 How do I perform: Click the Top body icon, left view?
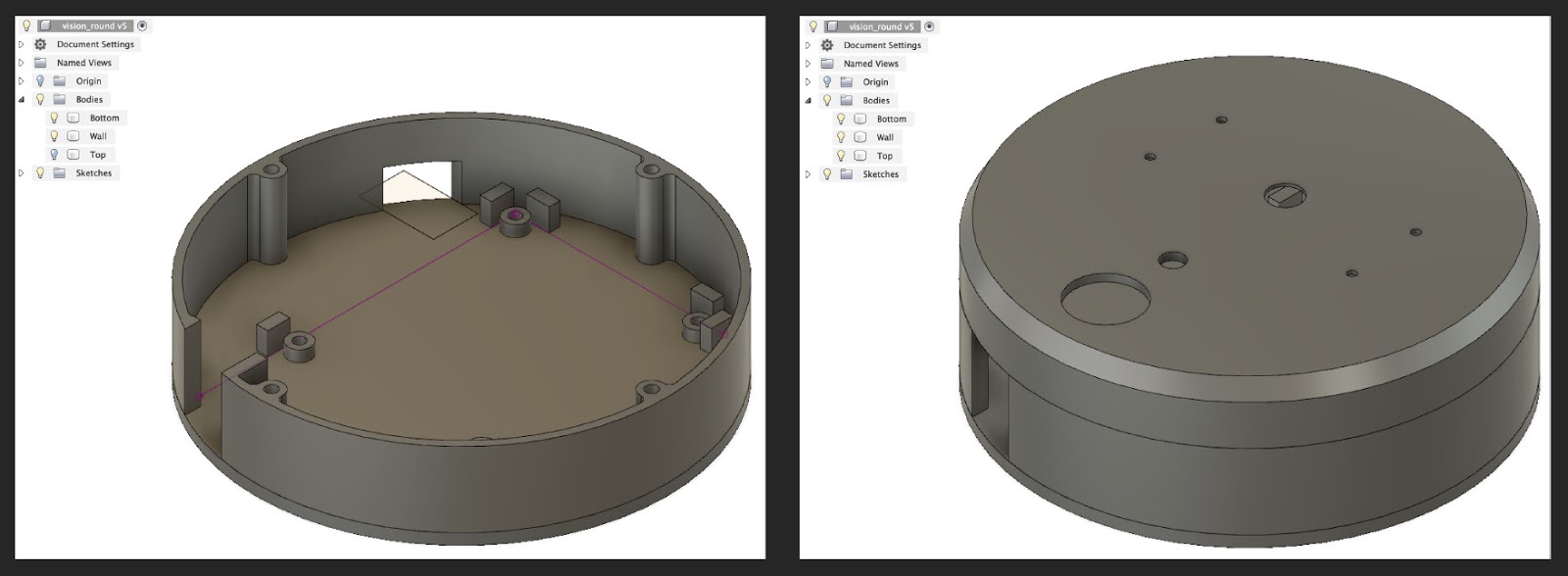pos(73,155)
